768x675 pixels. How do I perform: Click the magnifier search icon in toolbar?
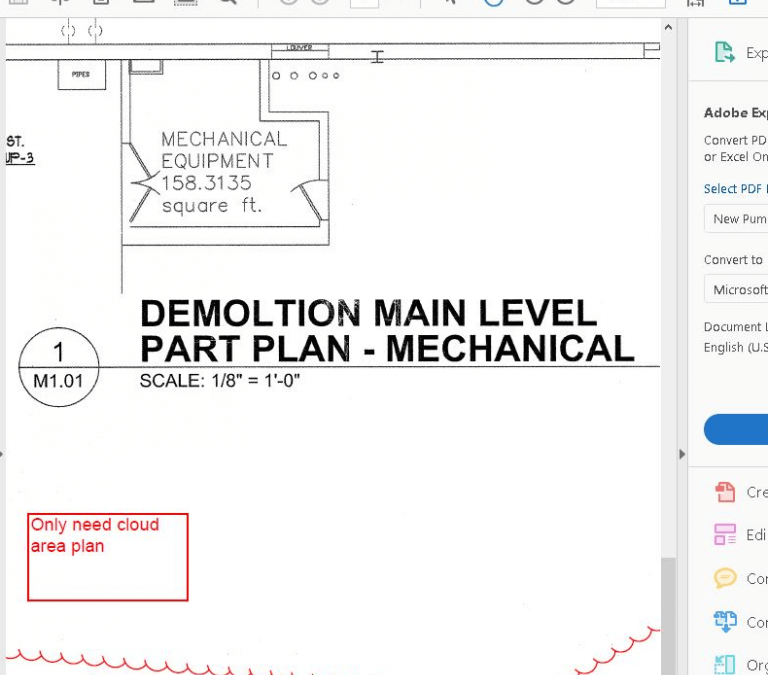coord(228,1)
